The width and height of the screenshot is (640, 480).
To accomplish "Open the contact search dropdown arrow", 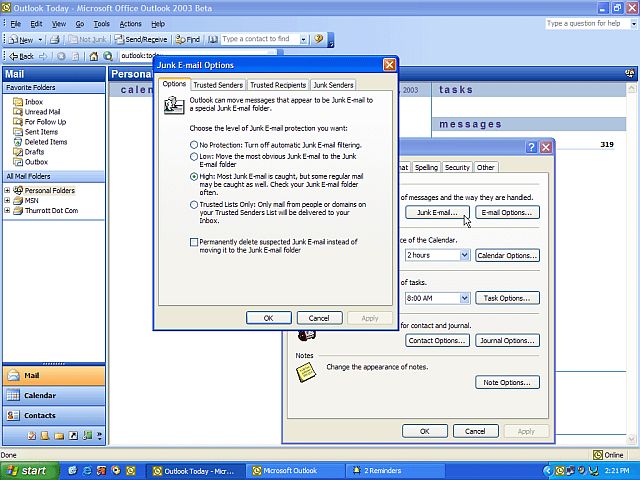I will pos(303,40).
